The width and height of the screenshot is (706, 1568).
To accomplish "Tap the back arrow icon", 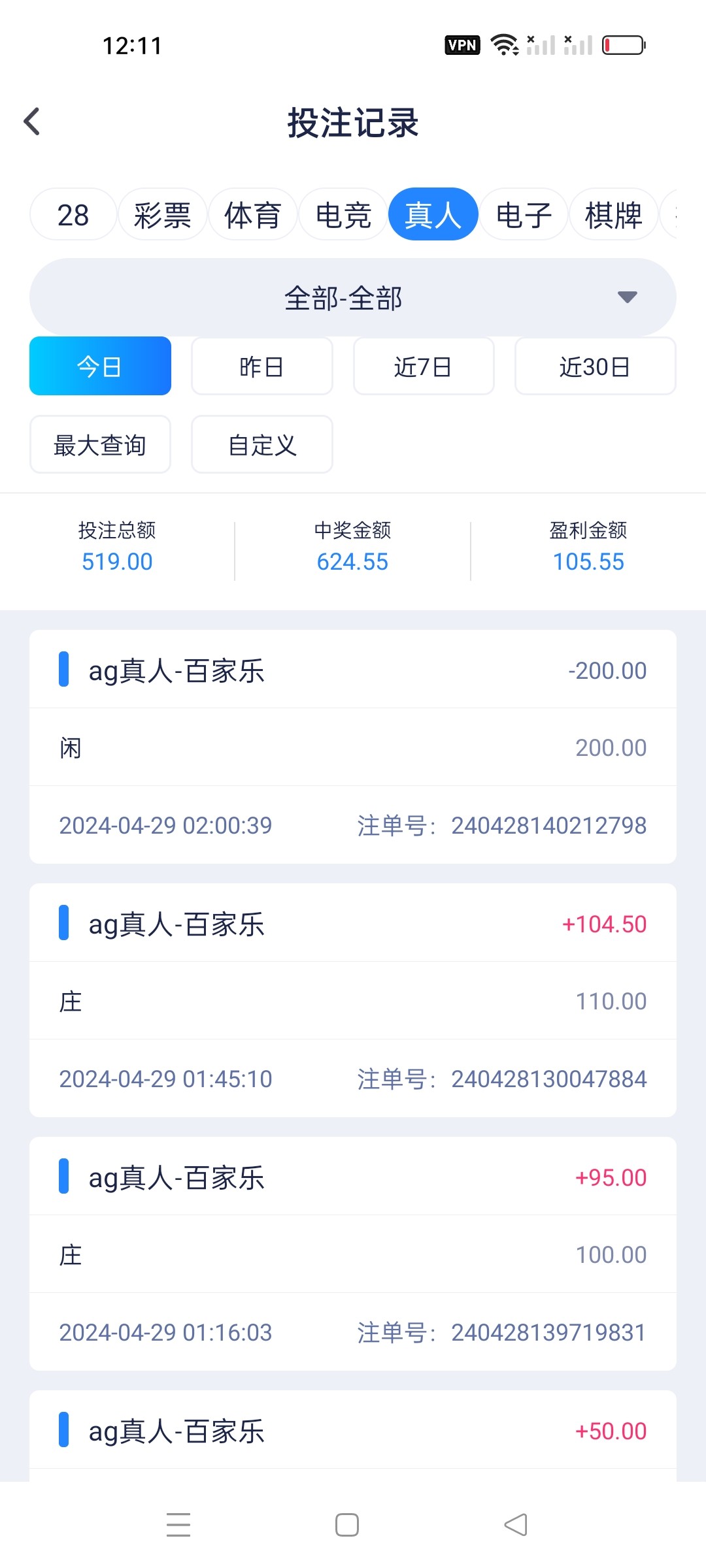I will pos(32,122).
